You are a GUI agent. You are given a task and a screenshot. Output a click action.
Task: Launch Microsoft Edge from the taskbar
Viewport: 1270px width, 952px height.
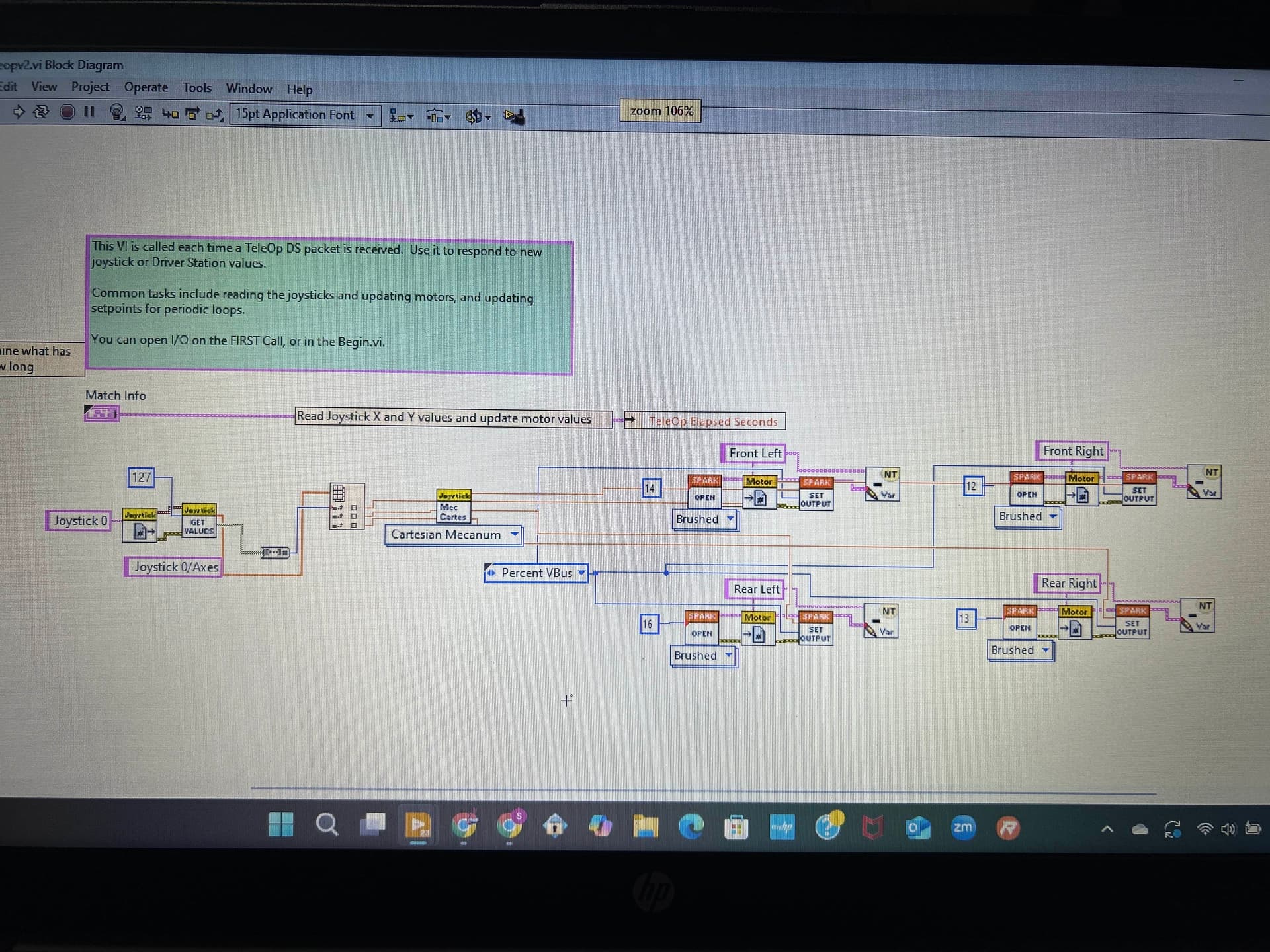[x=692, y=826]
